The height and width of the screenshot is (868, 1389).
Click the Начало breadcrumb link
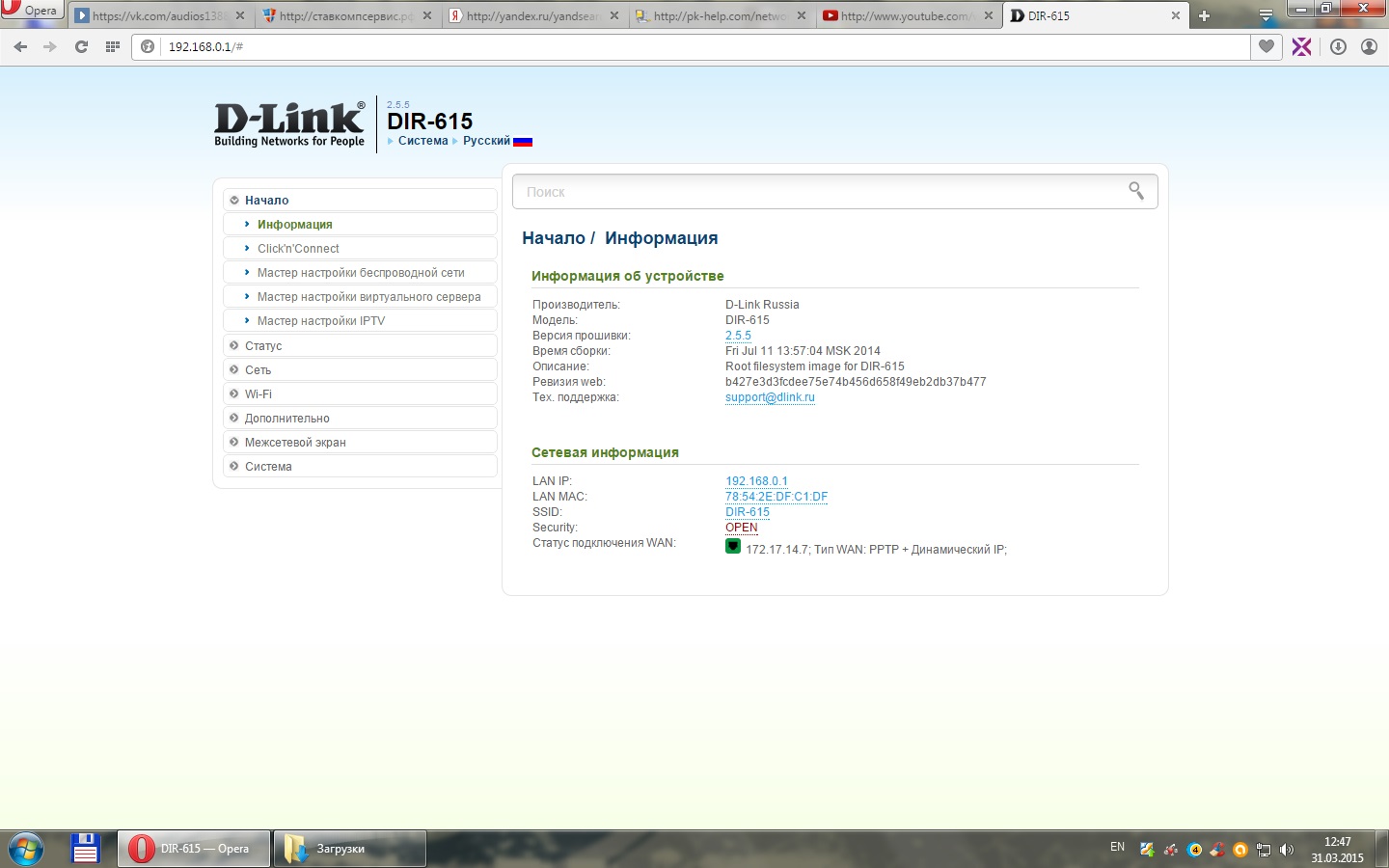pyautogui.click(x=554, y=238)
